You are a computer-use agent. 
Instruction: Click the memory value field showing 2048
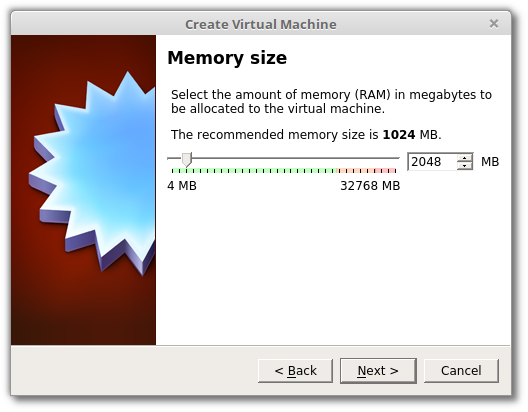click(432, 162)
